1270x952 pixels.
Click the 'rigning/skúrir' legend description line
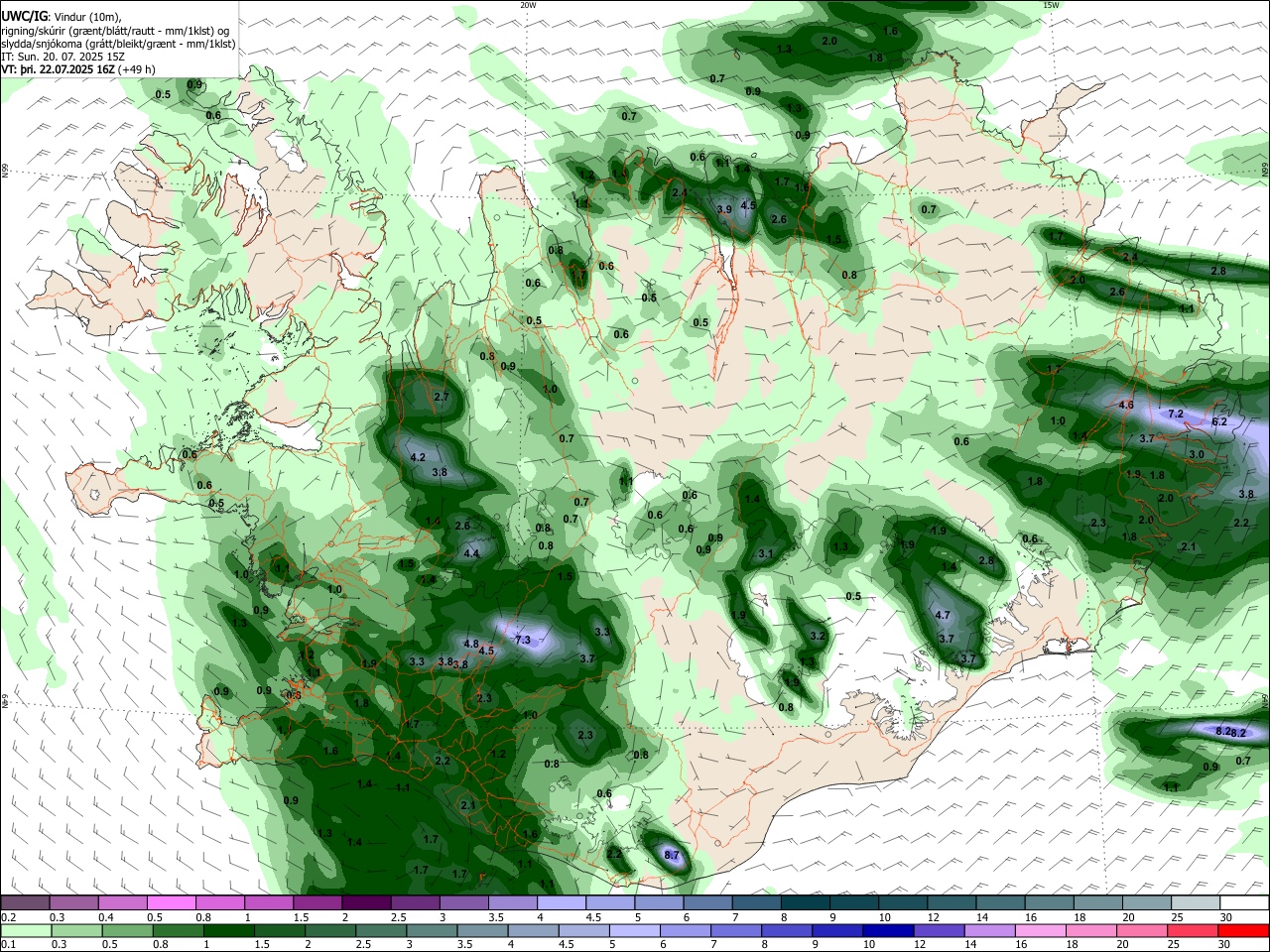pyautogui.click(x=116, y=31)
